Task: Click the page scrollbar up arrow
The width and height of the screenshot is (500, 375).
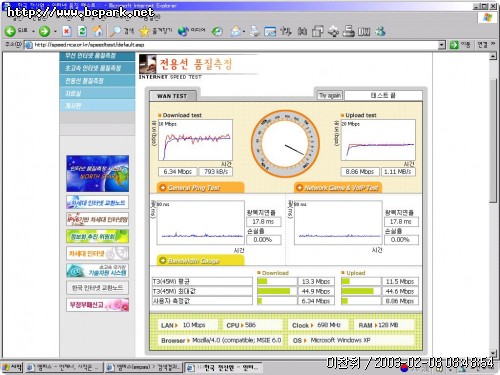Action: click(493, 56)
